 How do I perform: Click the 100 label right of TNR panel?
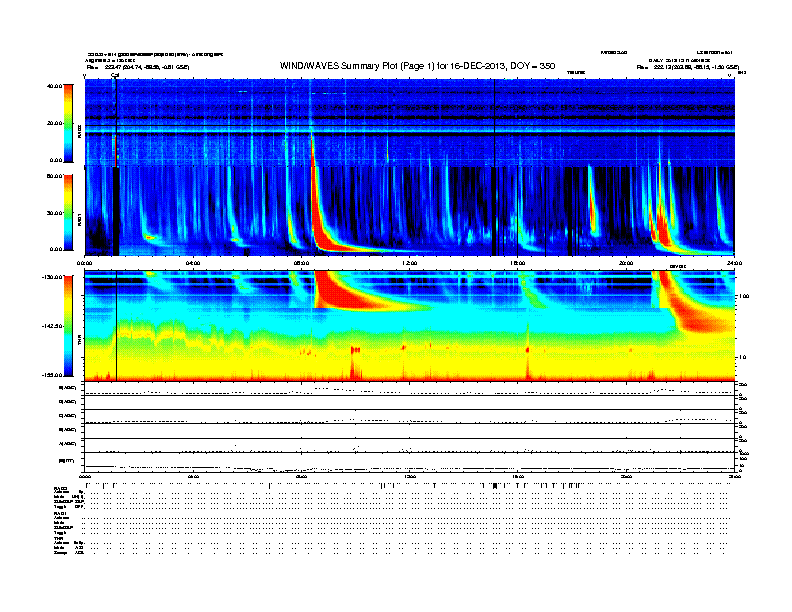tap(744, 296)
